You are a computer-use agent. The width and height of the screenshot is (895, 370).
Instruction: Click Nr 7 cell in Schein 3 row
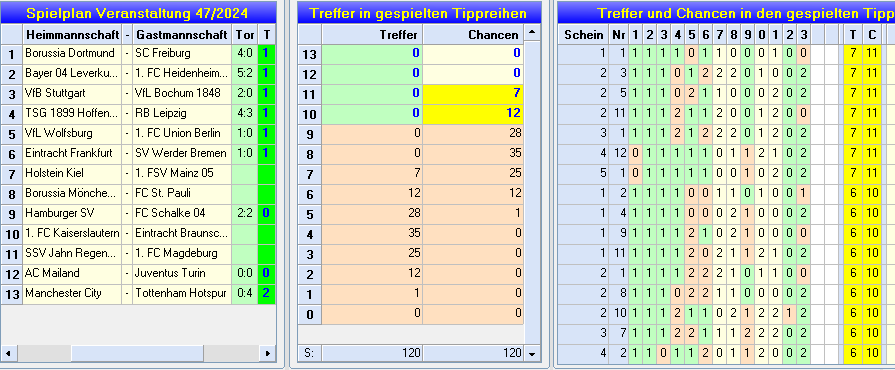click(x=618, y=333)
